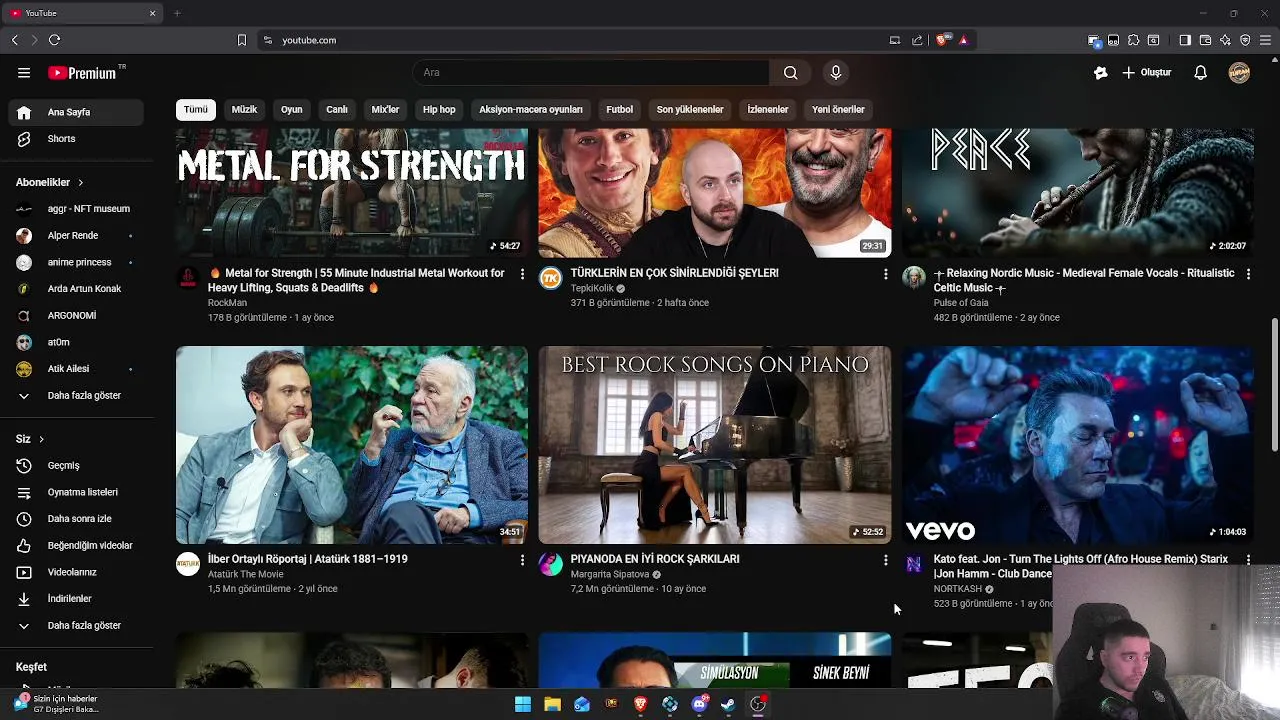Open the Abonelikler section chevron

pyautogui.click(x=80, y=183)
